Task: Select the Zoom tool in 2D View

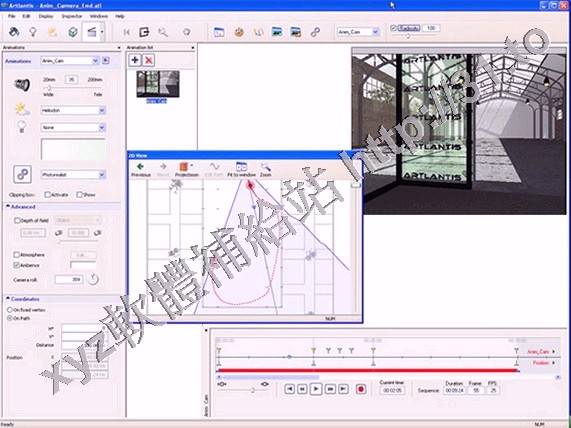Action: pyautogui.click(x=265, y=170)
